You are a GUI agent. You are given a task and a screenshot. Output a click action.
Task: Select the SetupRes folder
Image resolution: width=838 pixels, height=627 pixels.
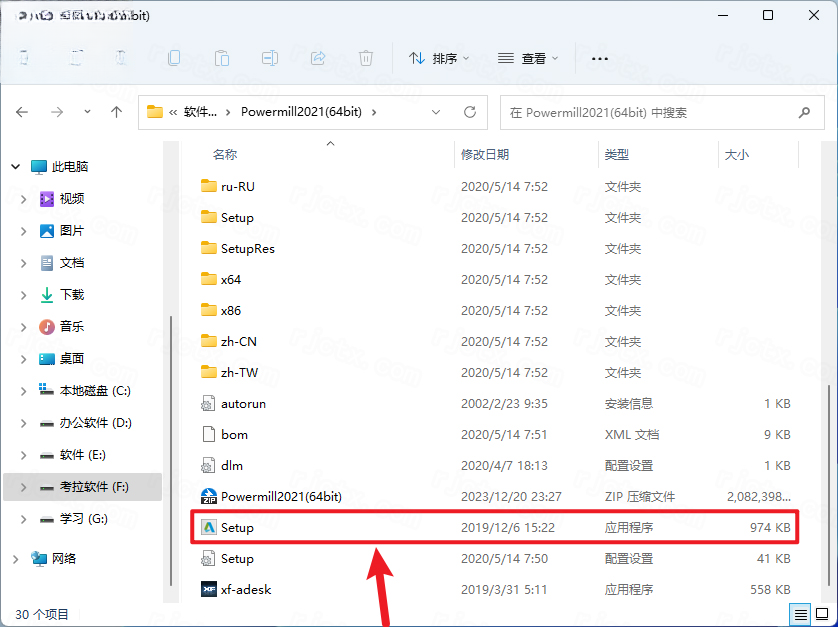click(x=247, y=249)
